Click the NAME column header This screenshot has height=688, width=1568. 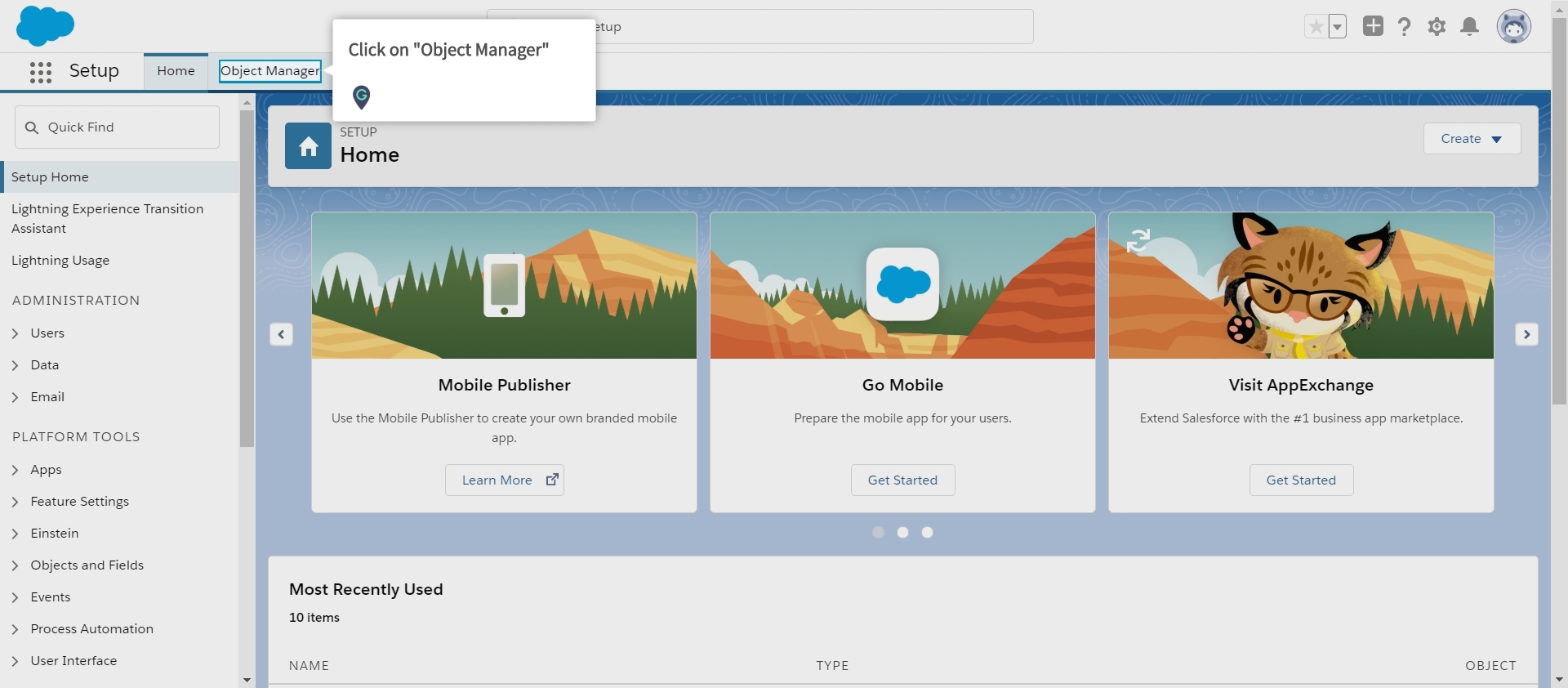pyautogui.click(x=309, y=666)
